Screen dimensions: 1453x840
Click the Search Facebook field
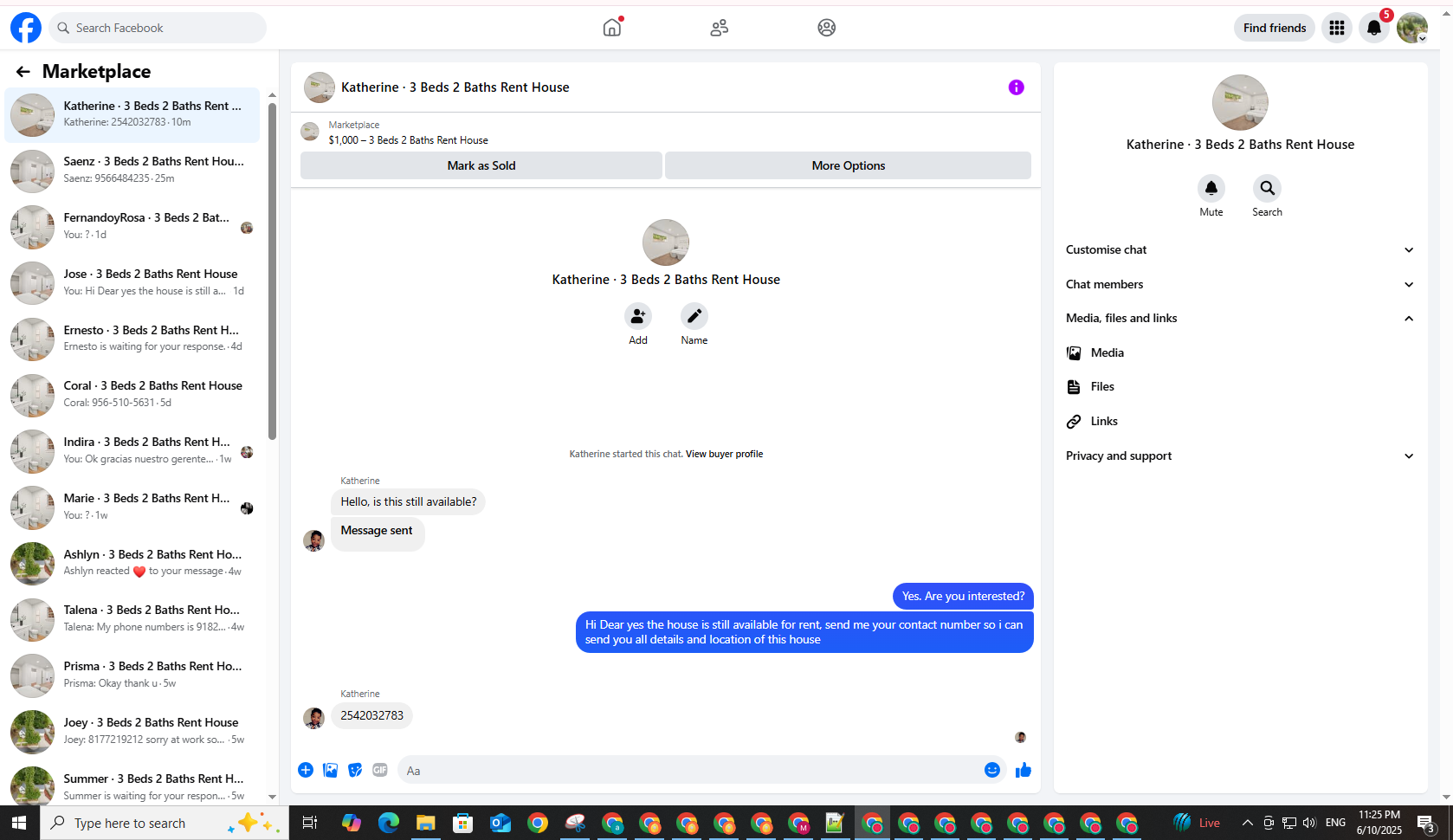click(158, 28)
